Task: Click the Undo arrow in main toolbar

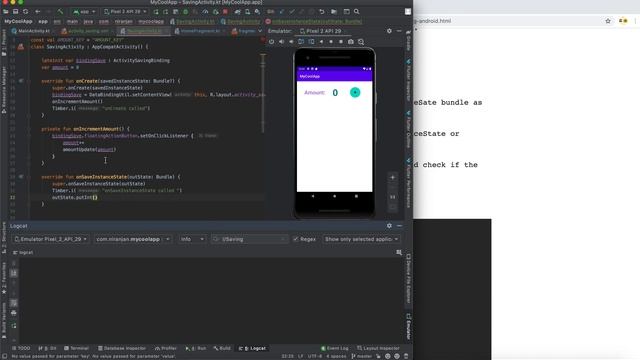Action: coord(322,11)
